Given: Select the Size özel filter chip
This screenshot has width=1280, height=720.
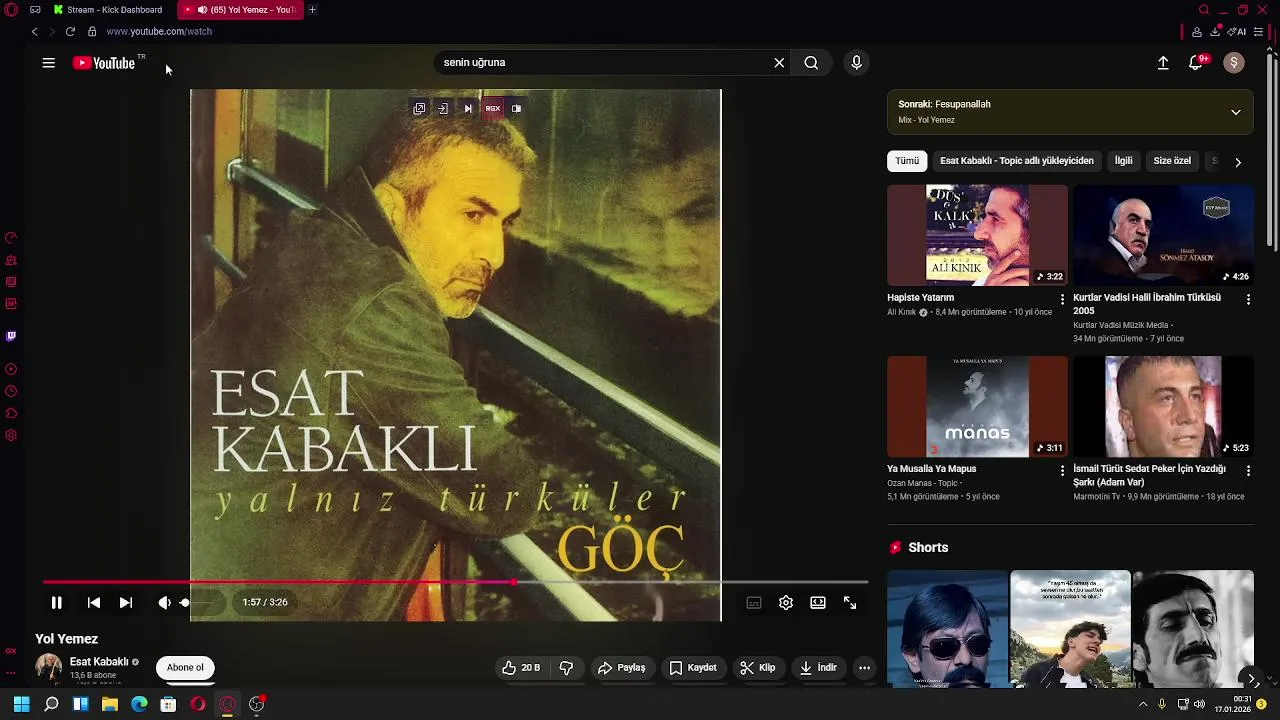Looking at the screenshot, I should click(1172, 161).
